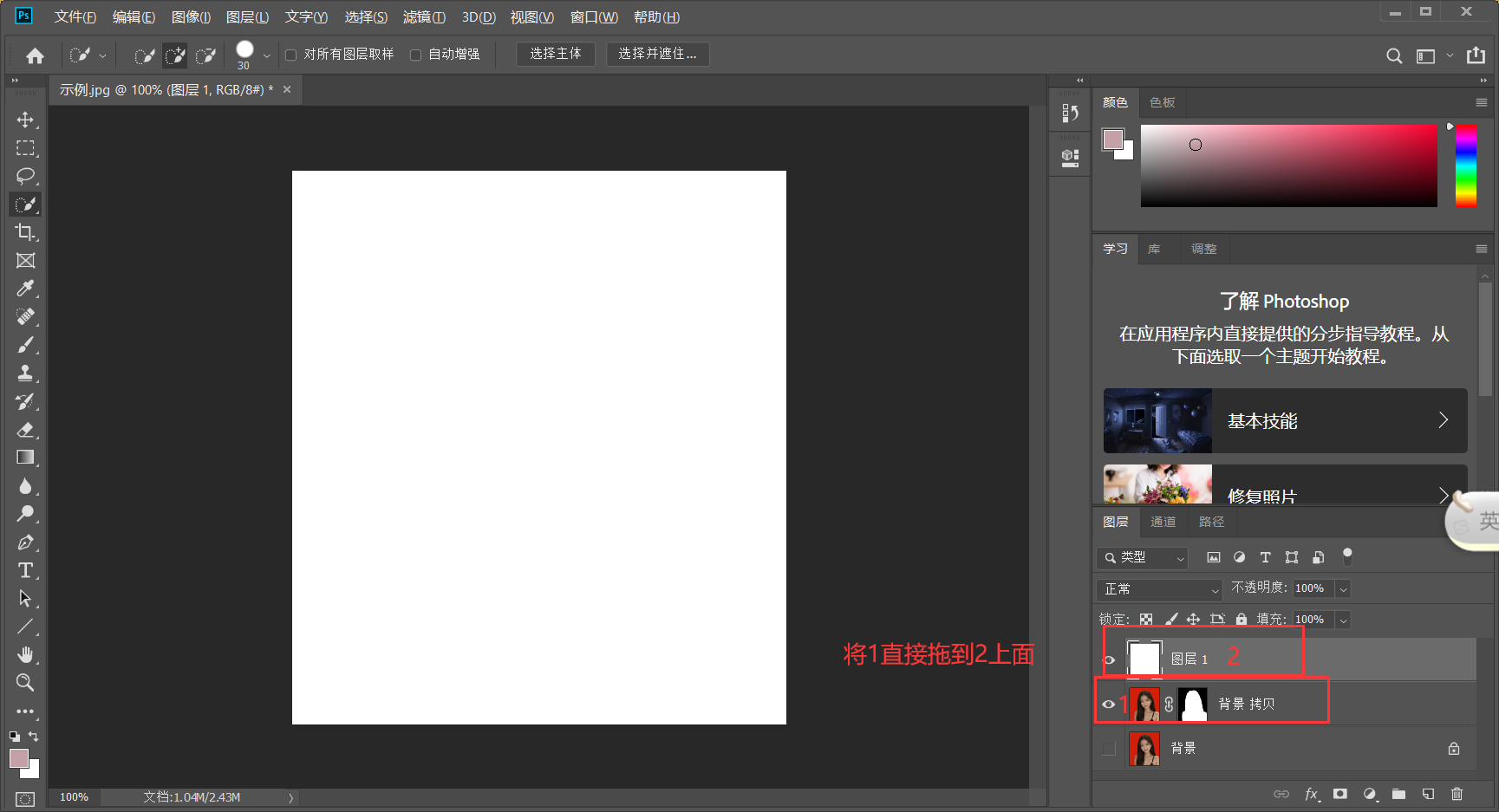Image resolution: width=1499 pixels, height=812 pixels.
Task: Select the Gradient tool
Action: [25, 458]
